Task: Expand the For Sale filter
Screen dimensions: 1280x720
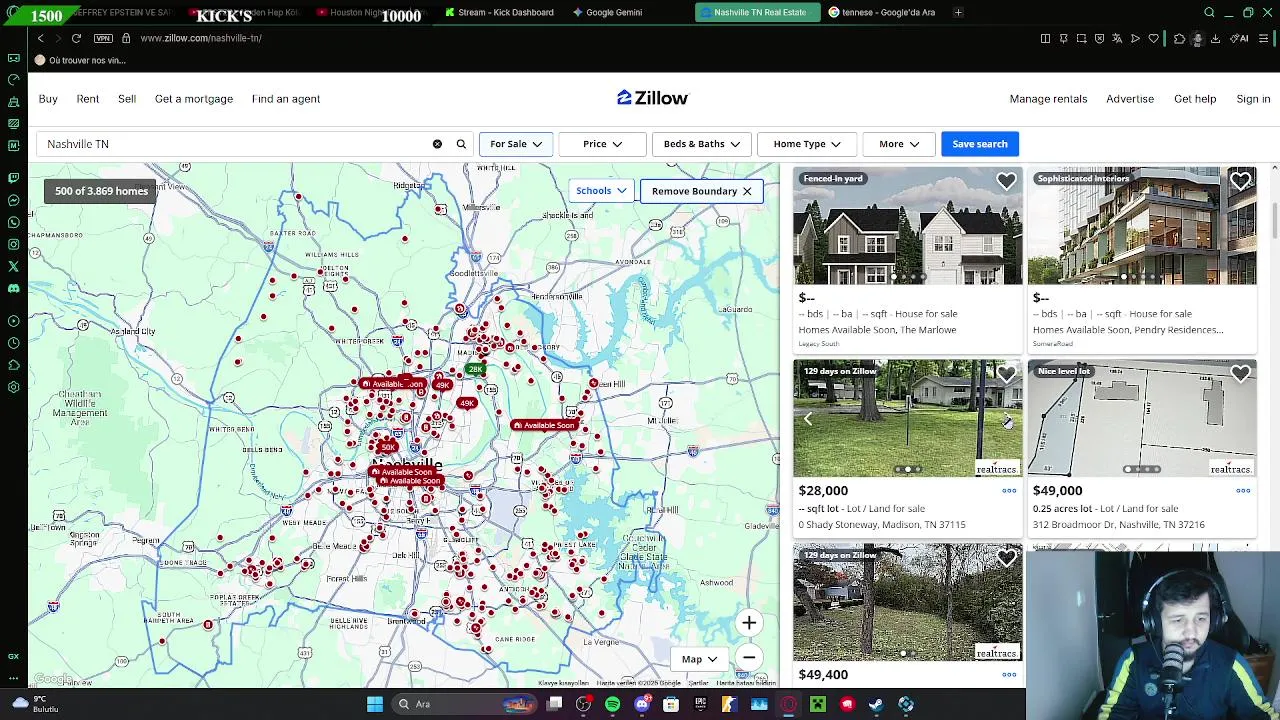Action: [516, 144]
